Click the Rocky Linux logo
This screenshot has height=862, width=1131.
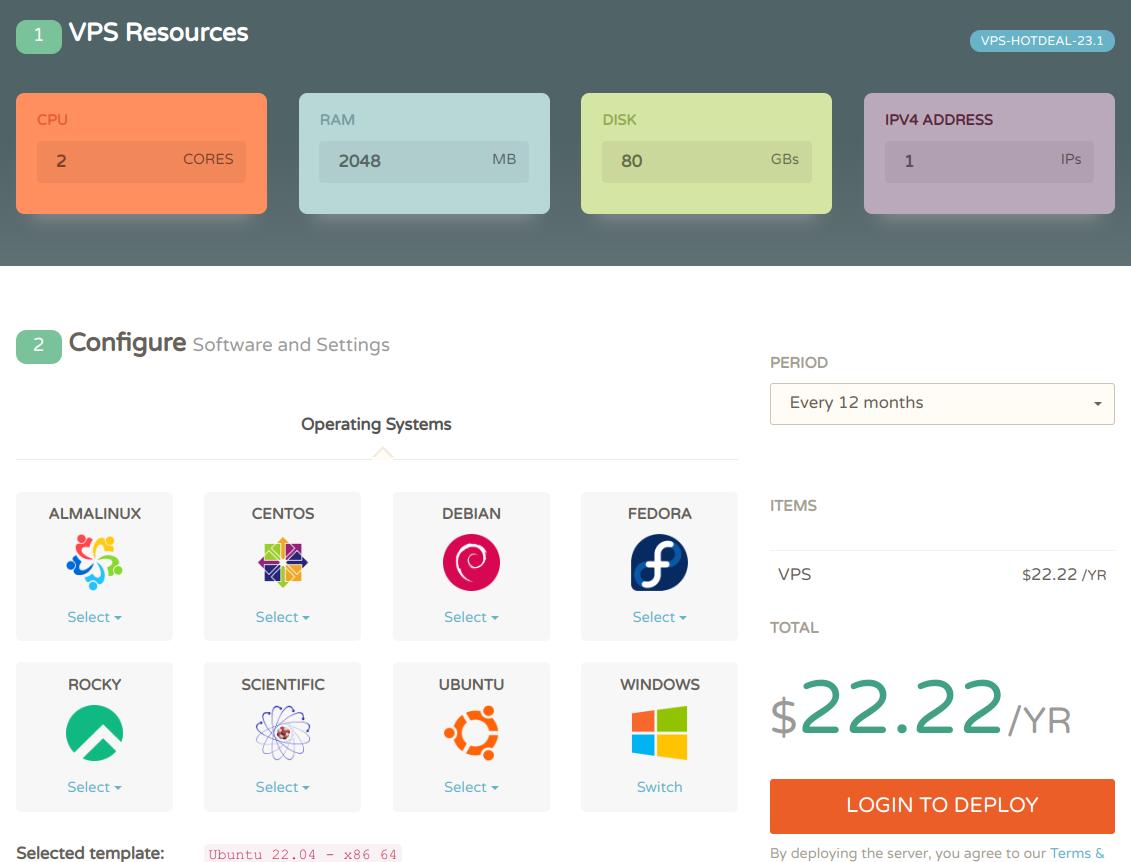pyautogui.click(x=94, y=733)
